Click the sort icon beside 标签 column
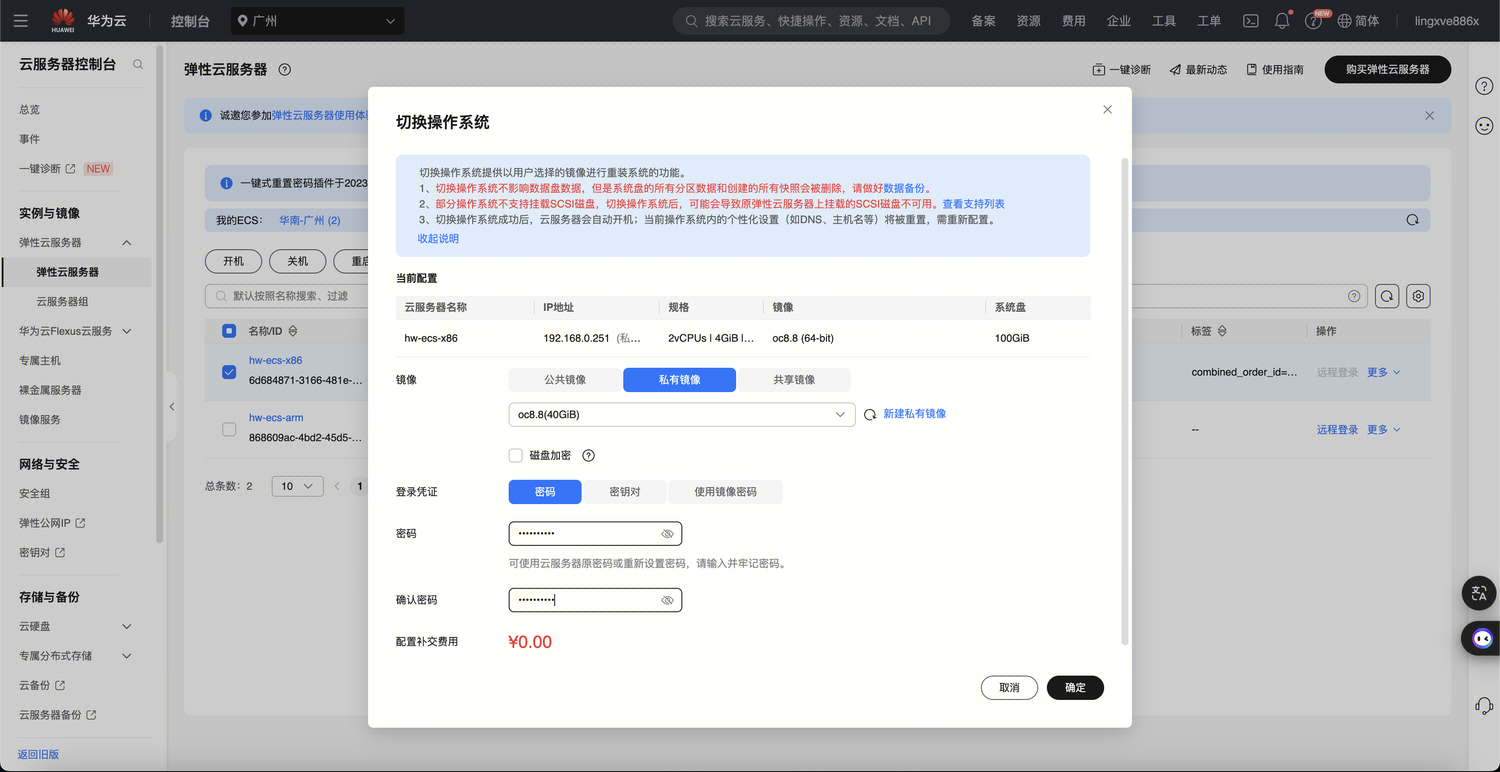 1222,331
